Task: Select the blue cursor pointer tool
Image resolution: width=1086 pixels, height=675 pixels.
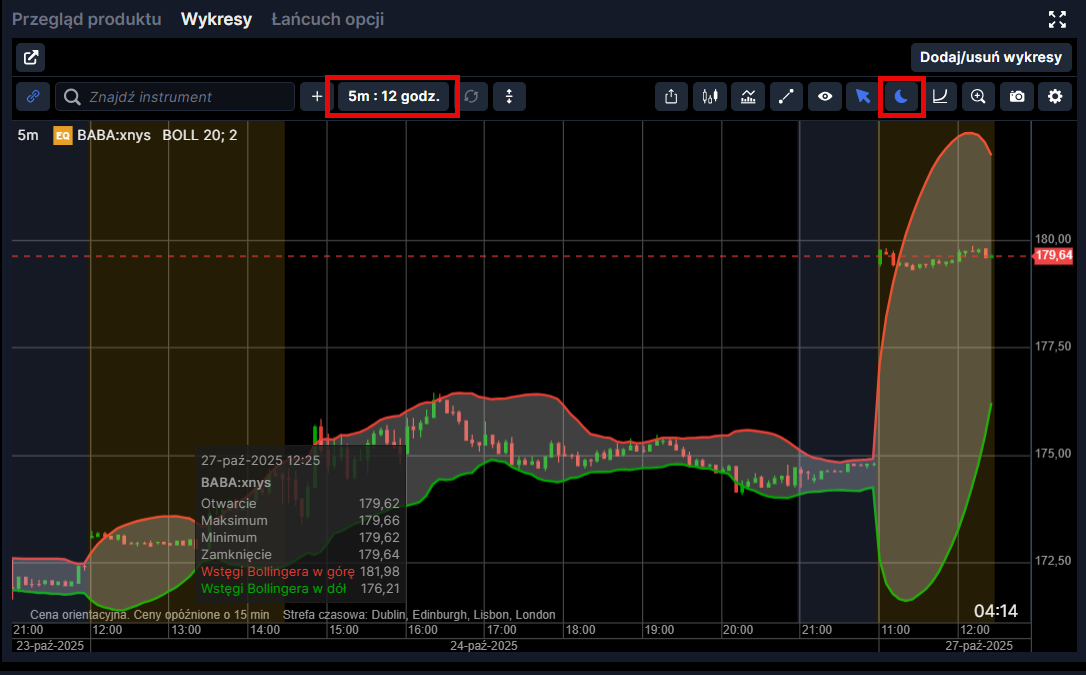Action: coord(863,97)
